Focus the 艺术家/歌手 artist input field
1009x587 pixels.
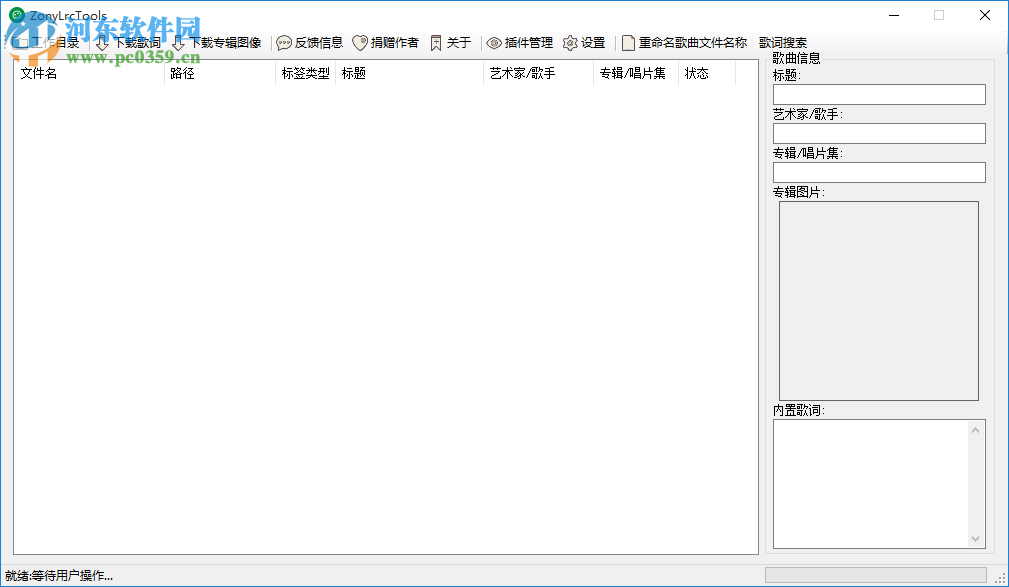(878, 133)
